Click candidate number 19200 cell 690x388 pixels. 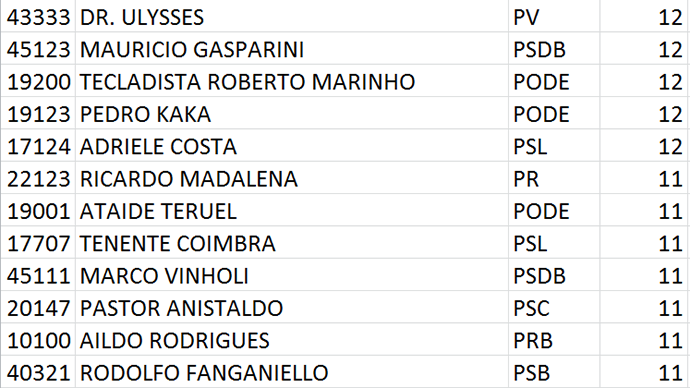(38, 81)
